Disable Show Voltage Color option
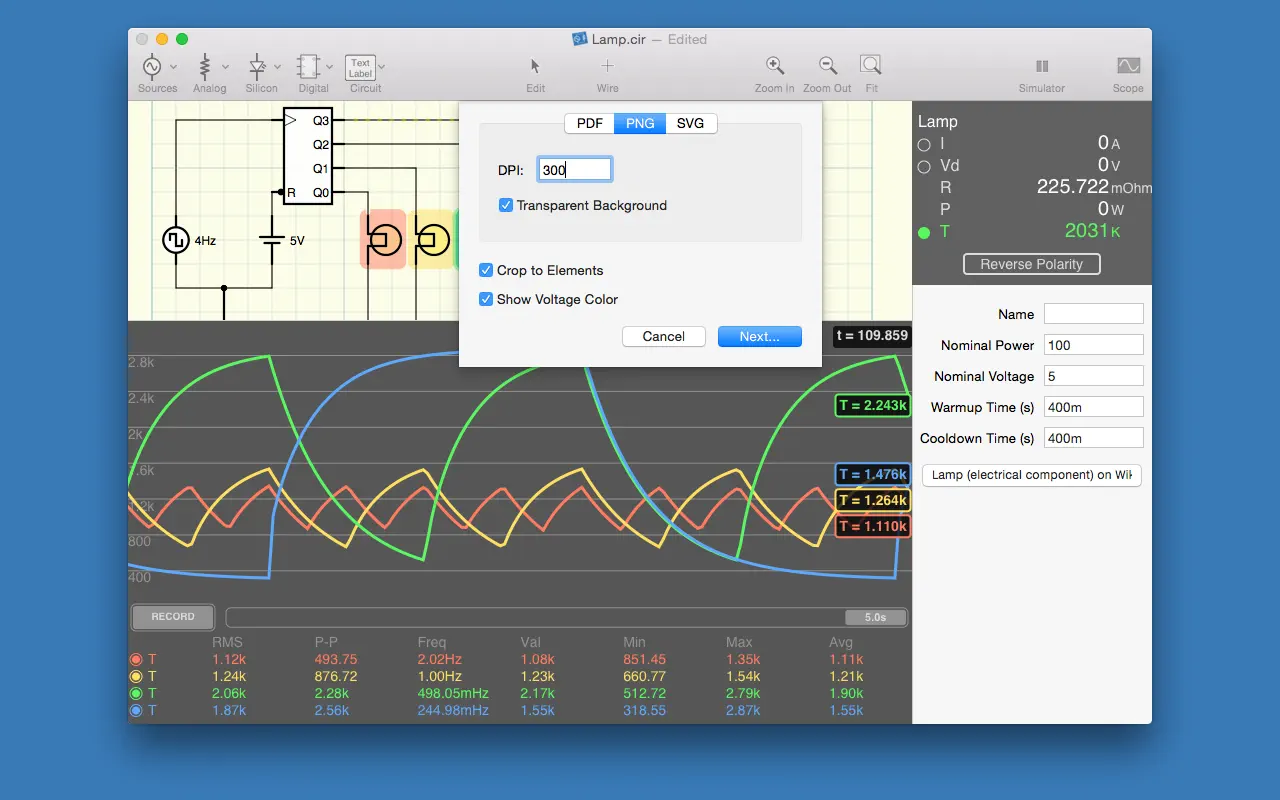This screenshot has width=1280, height=800. pos(486,299)
